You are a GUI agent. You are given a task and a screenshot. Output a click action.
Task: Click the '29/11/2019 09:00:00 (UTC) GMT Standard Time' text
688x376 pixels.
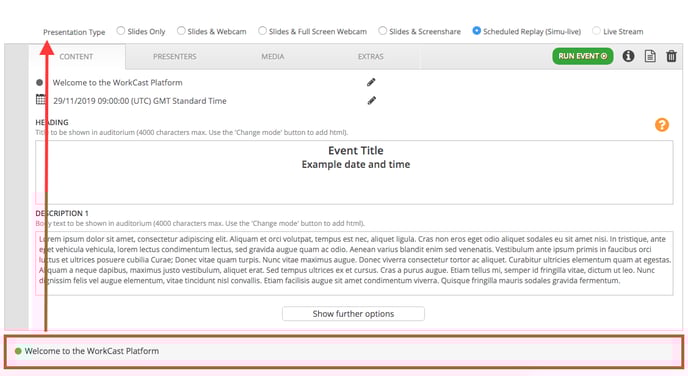point(140,101)
